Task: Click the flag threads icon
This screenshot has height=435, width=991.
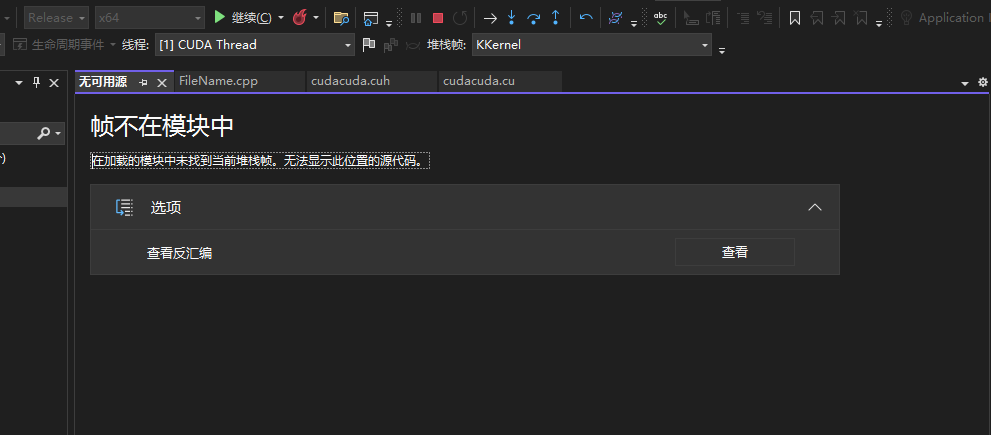Action: [368, 45]
